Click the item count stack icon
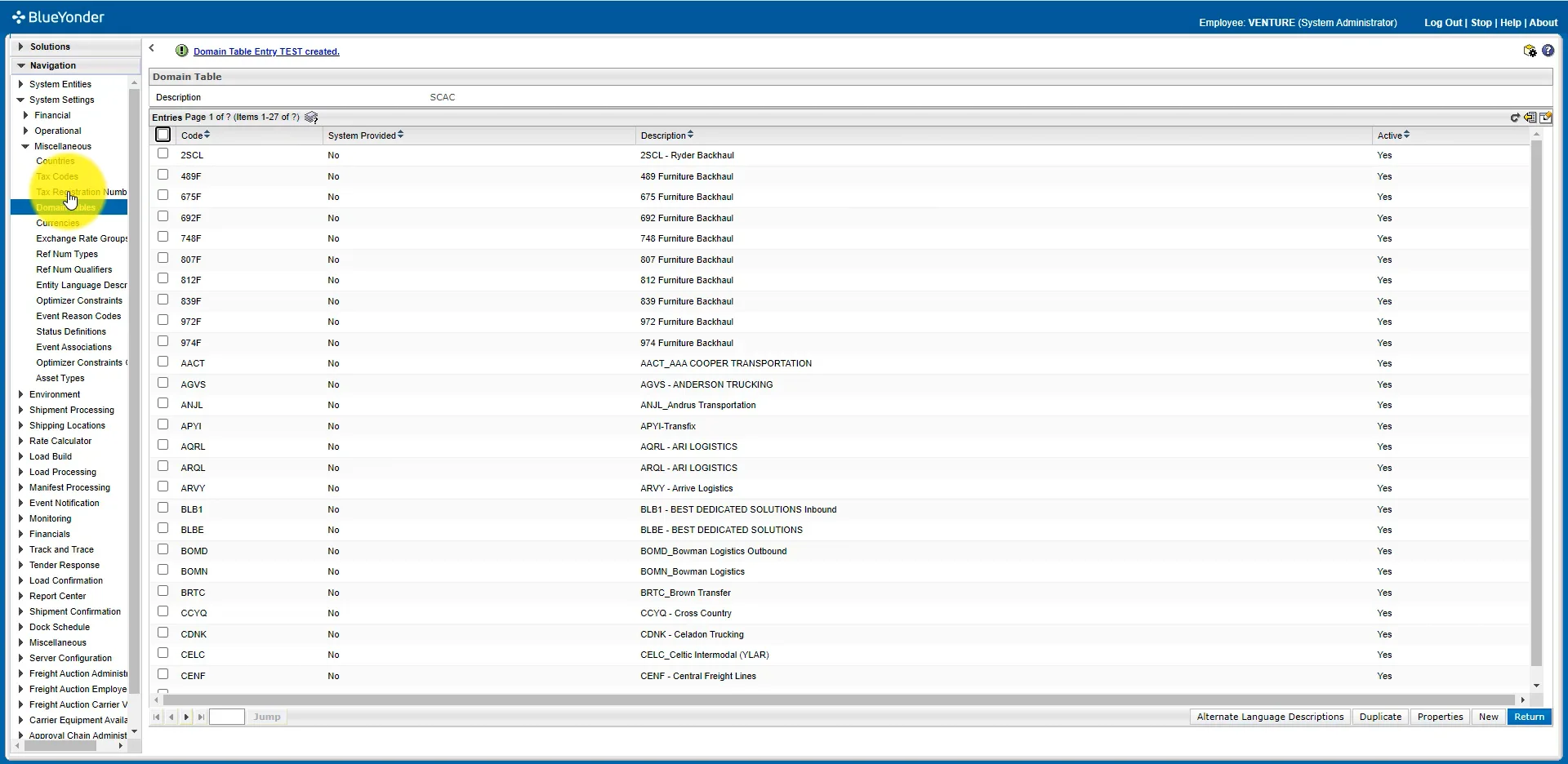The height and width of the screenshot is (764, 1568). (x=311, y=118)
